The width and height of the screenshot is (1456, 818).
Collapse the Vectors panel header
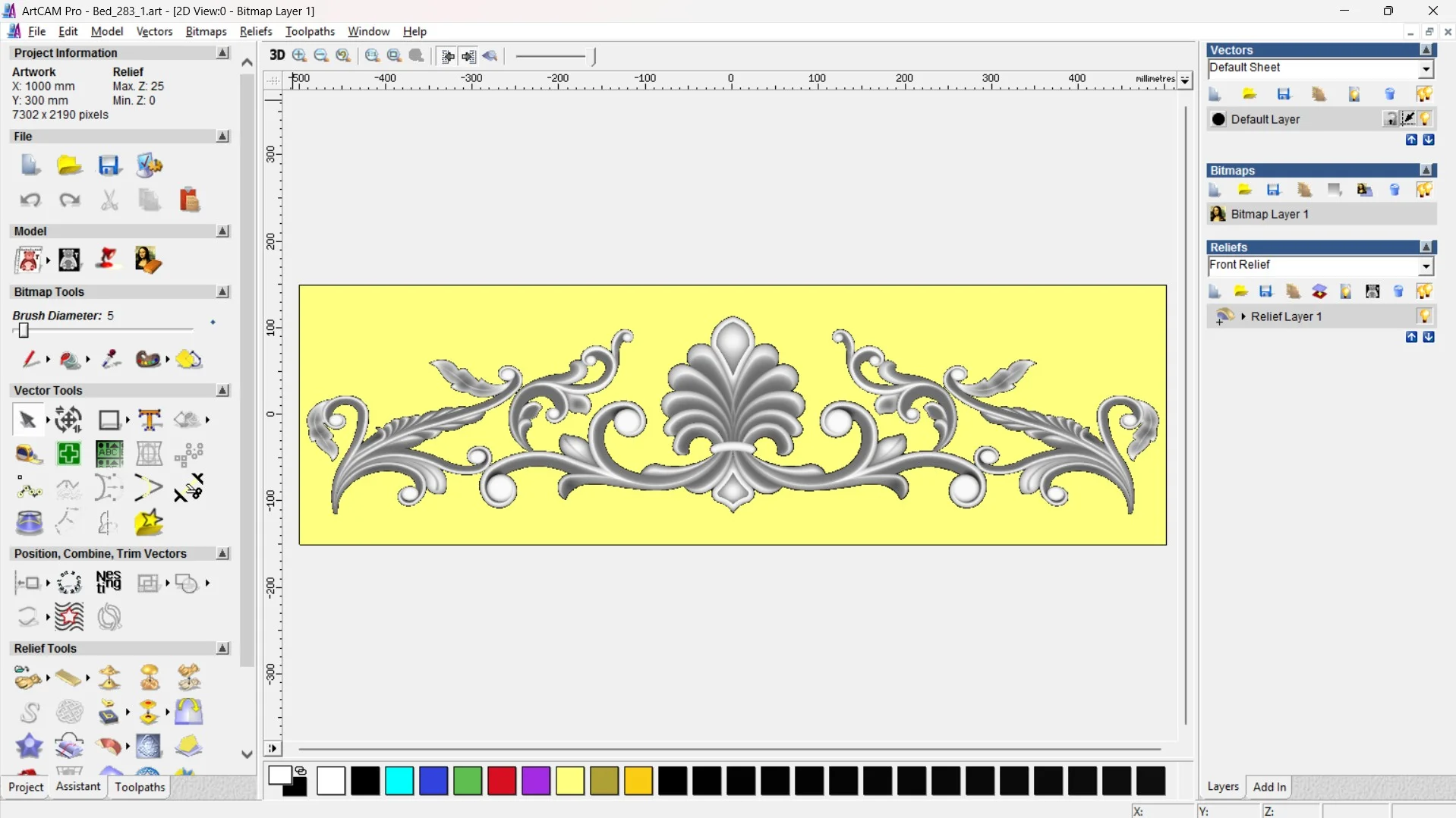tap(1427, 50)
